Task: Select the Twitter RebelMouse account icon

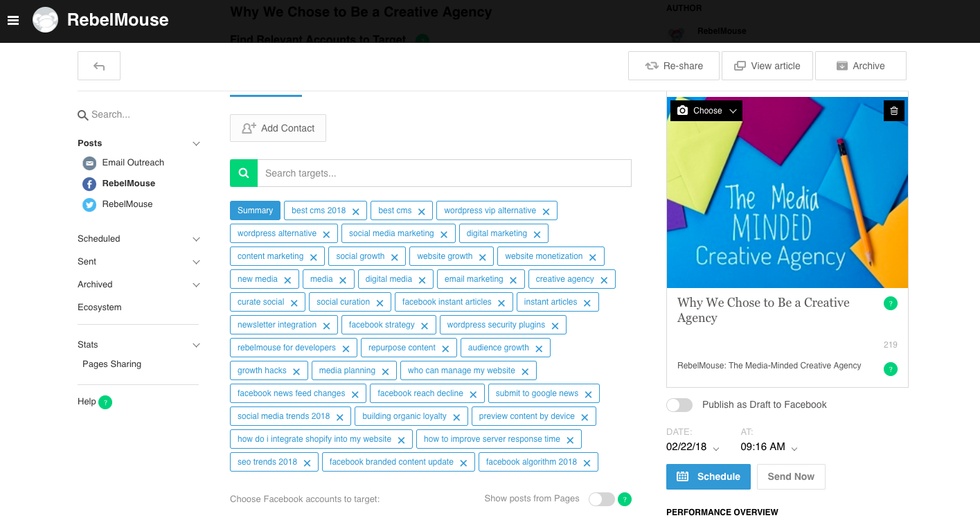Action: click(x=89, y=204)
